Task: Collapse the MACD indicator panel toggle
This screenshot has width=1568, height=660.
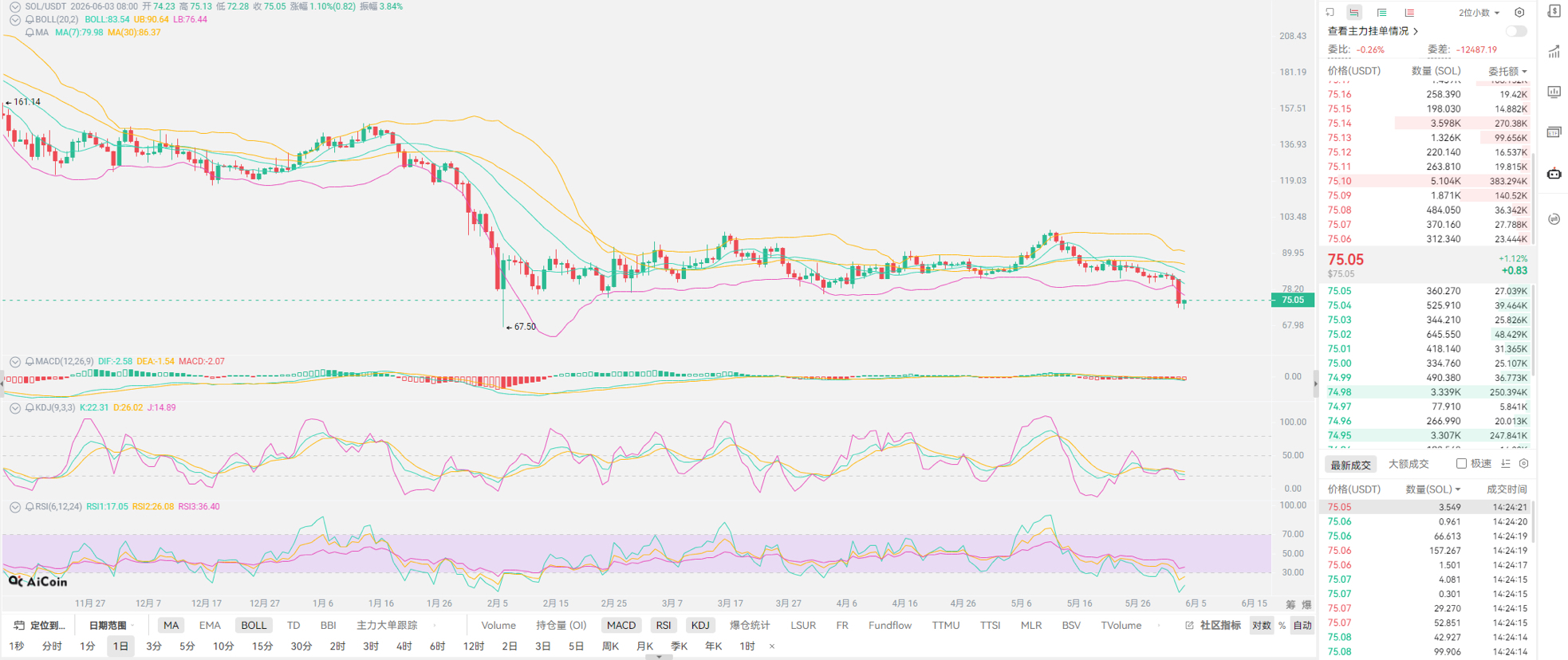Action: [x=14, y=362]
